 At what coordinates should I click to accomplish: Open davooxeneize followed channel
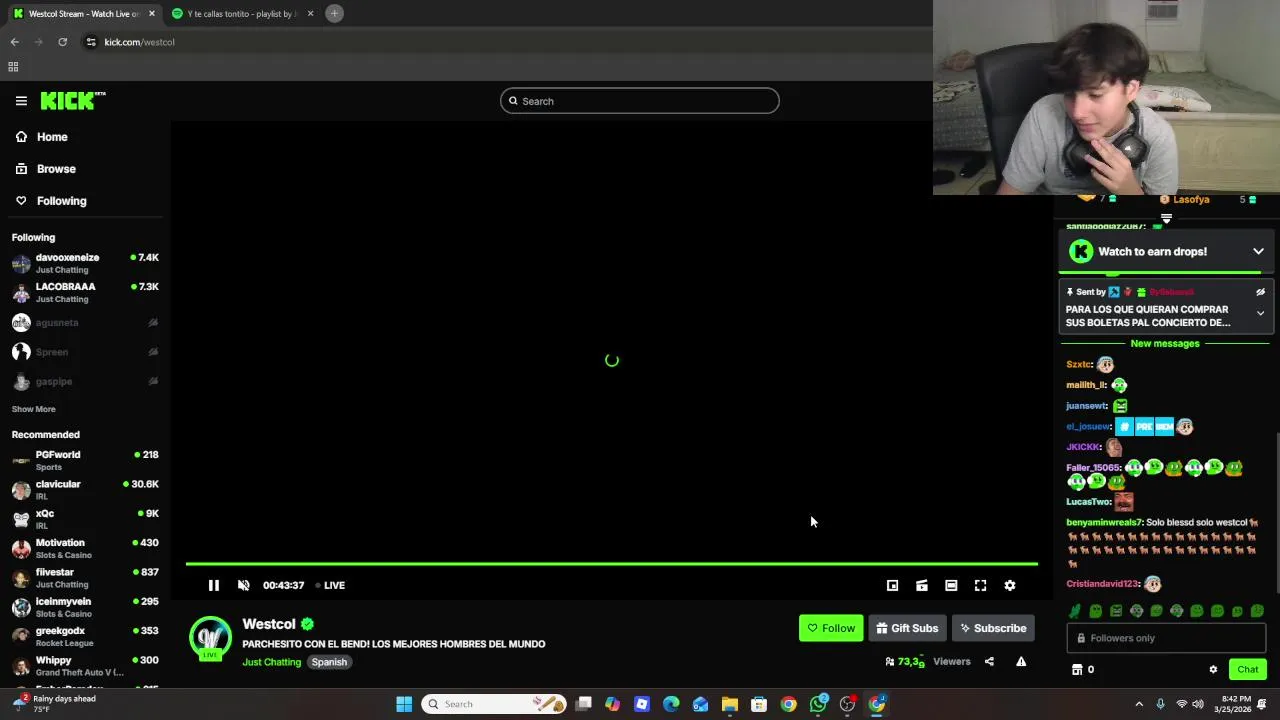coord(85,263)
